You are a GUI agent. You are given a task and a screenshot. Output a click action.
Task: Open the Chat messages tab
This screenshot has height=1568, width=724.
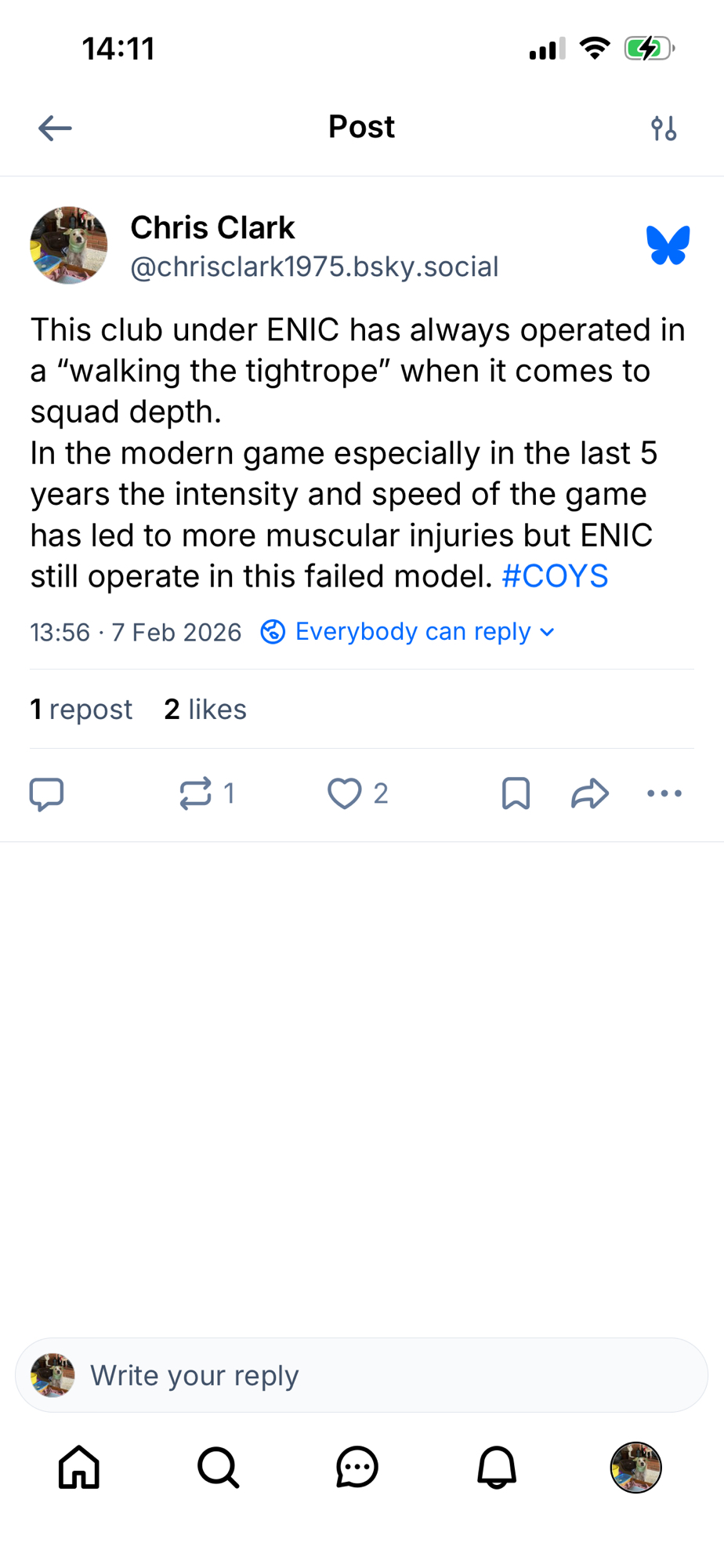pos(357,1467)
